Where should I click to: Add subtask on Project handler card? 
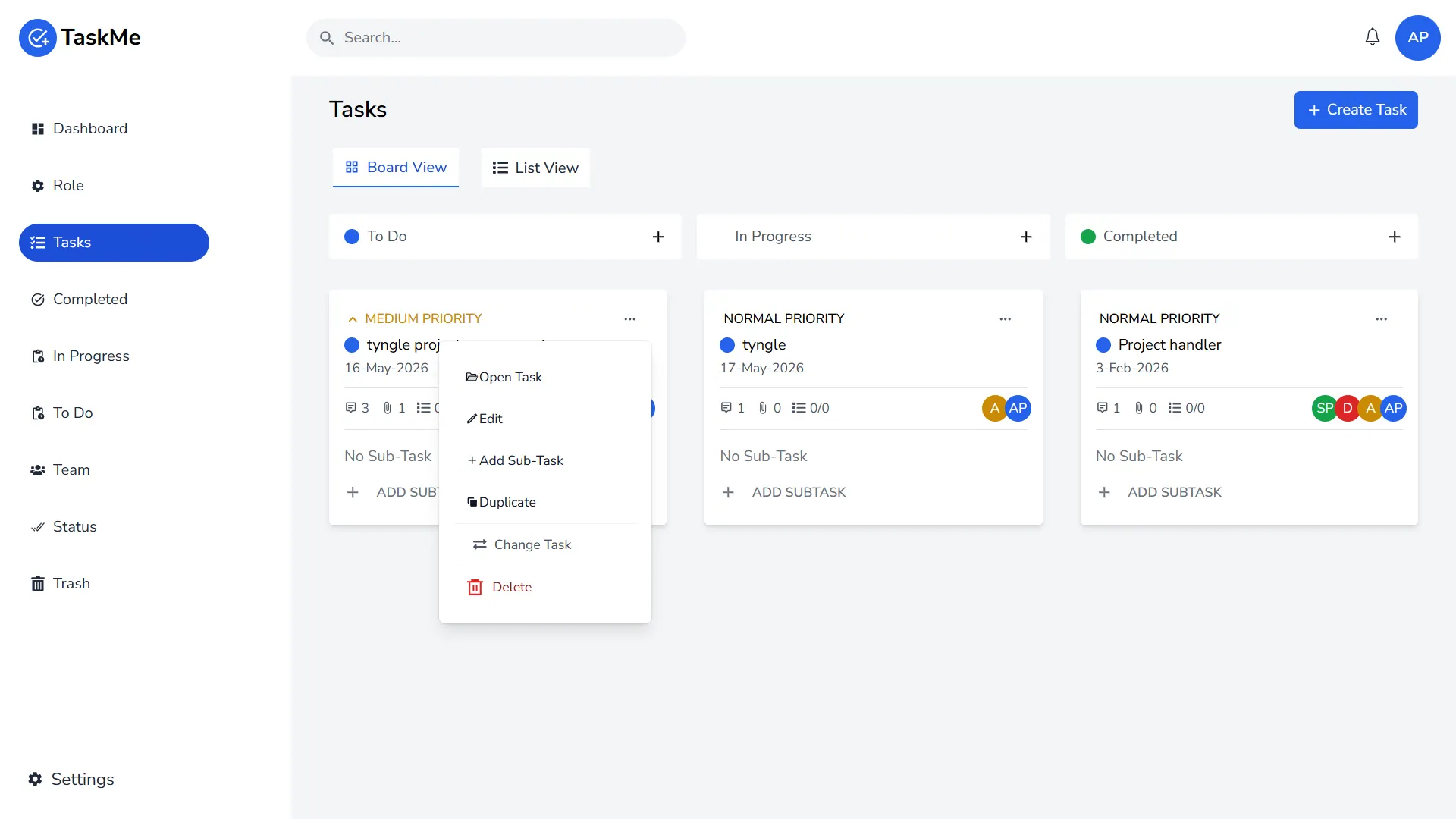pos(1159,492)
